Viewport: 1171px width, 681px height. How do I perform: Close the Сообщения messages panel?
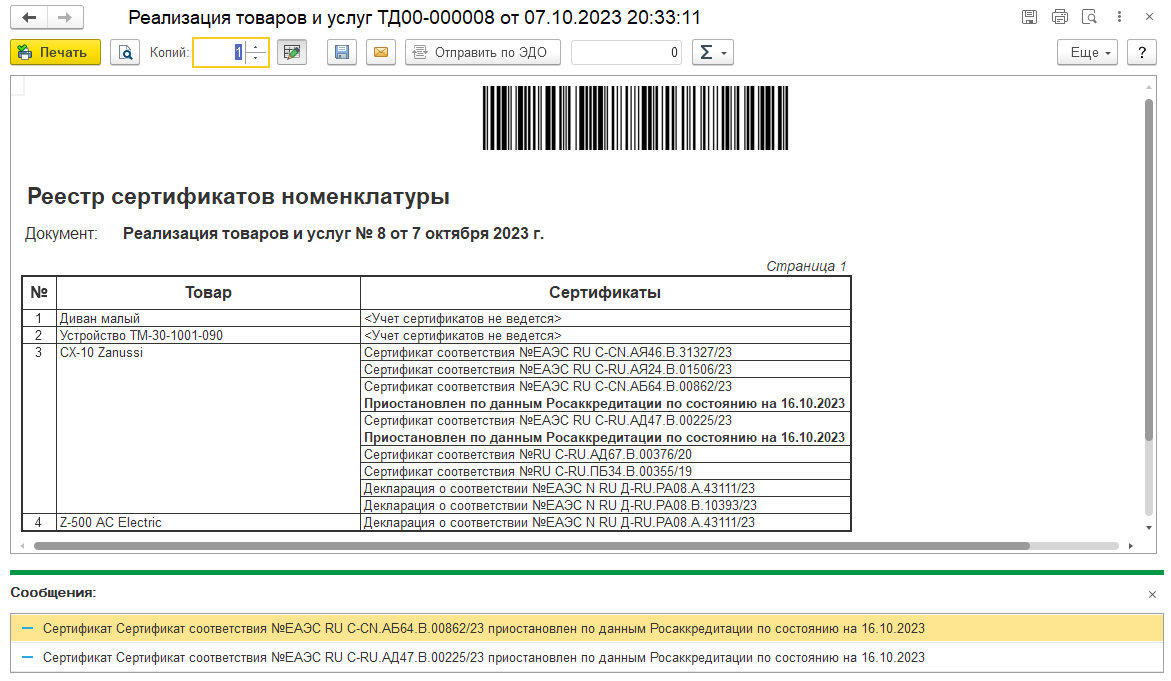tap(1153, 594)
